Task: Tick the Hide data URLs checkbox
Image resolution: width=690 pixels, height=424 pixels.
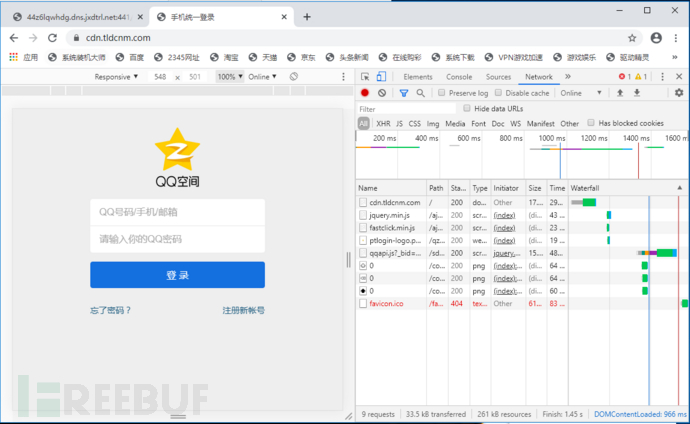Action: 467,109
